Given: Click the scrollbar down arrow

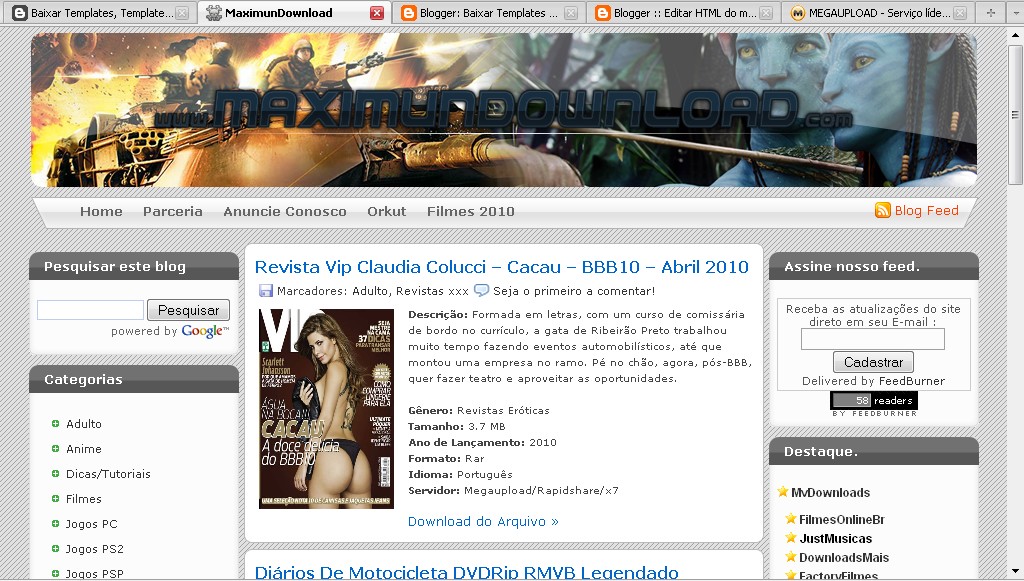Looking at the screenshot, I should (1016, 571).
